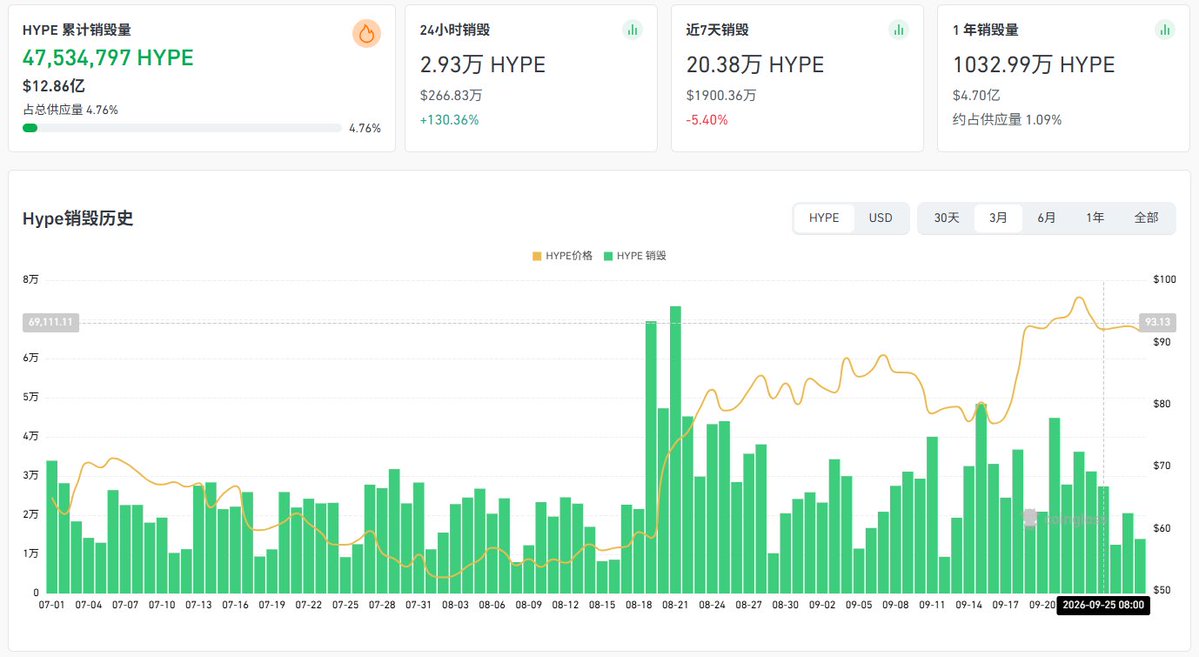Click the 09-14 x-axis date label
The width and height of the screenshot is (1199, 657).
pos(969,605)
